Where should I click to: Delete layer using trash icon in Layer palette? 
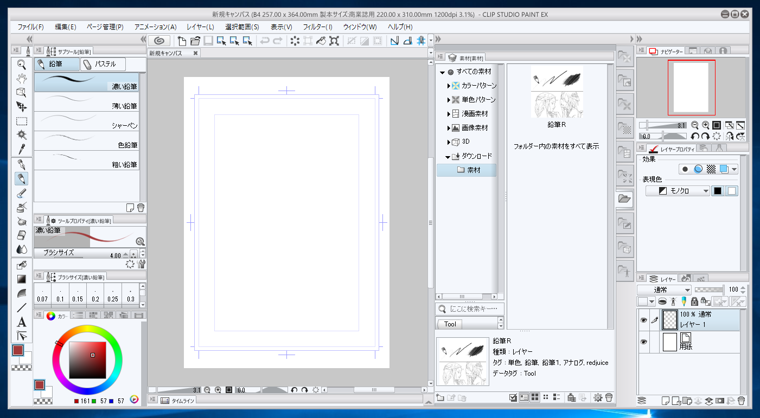tap(741, 401)
